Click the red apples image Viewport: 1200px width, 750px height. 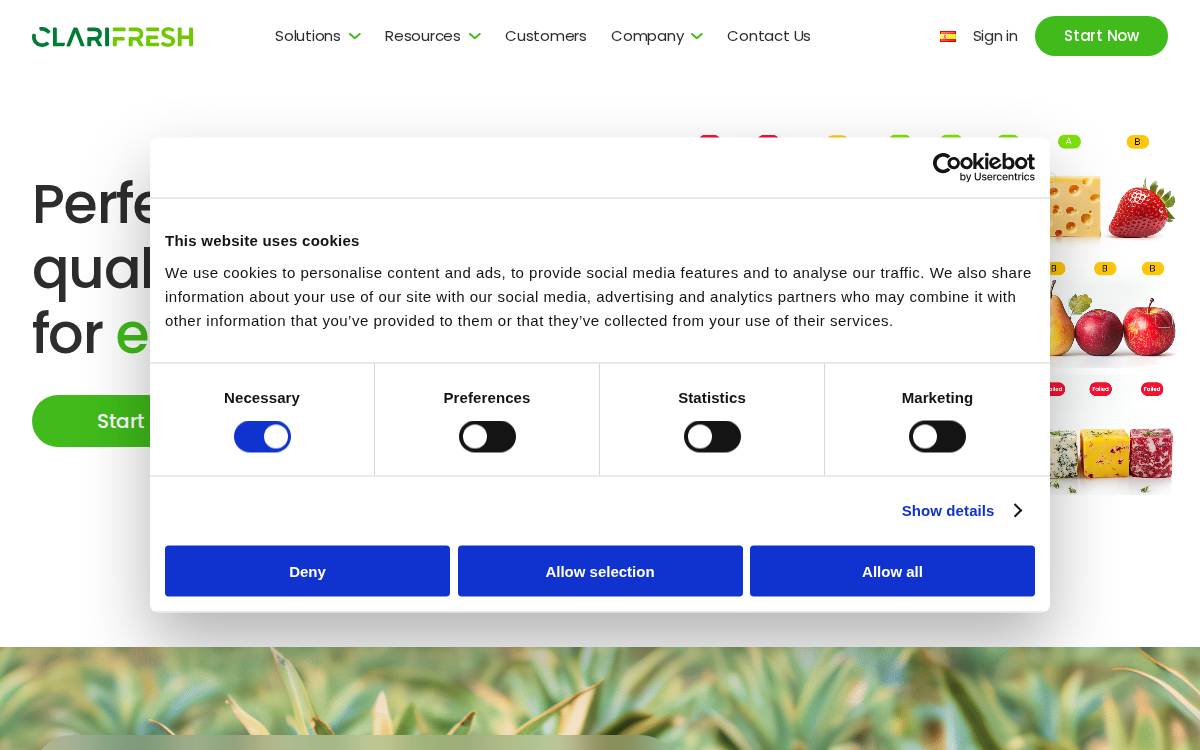click(x=1125, y=327)
